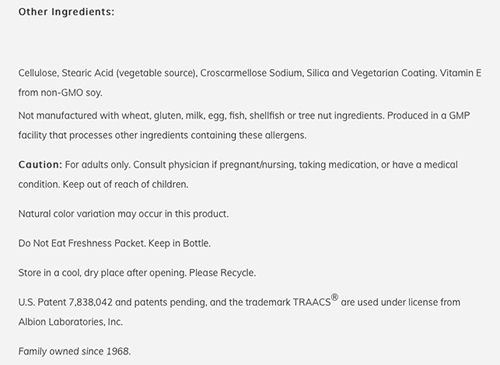This screenshot has width=500, height=365.
Task: Click 'Stearic Acid (vegetable source)' text
Action: (x=129, y=73)
